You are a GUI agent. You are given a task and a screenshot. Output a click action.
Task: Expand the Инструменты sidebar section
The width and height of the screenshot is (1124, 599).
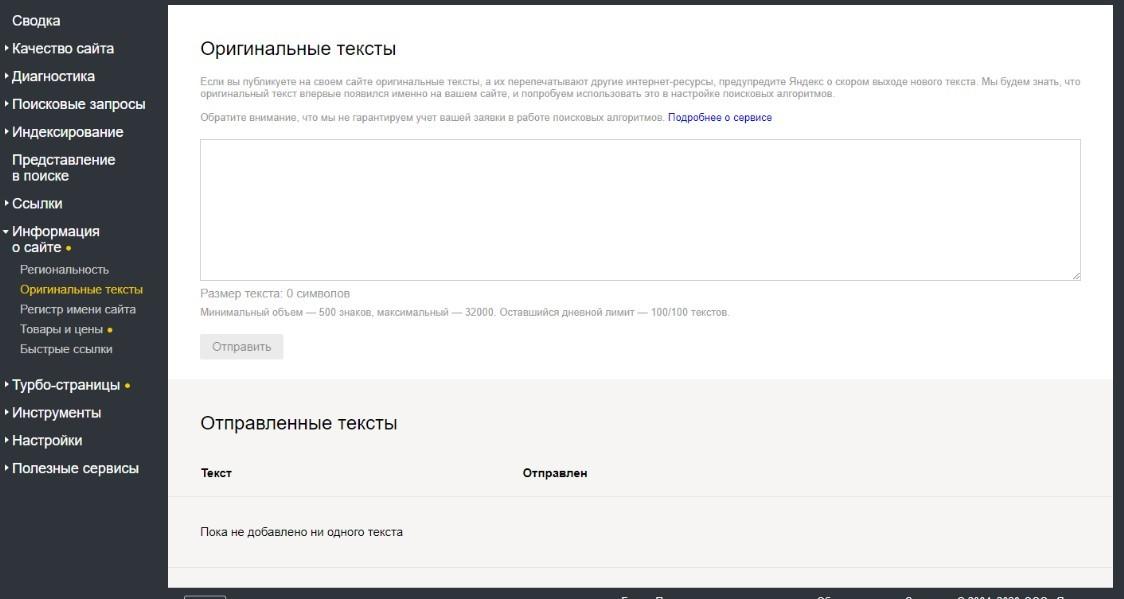(x=56, y=413)
